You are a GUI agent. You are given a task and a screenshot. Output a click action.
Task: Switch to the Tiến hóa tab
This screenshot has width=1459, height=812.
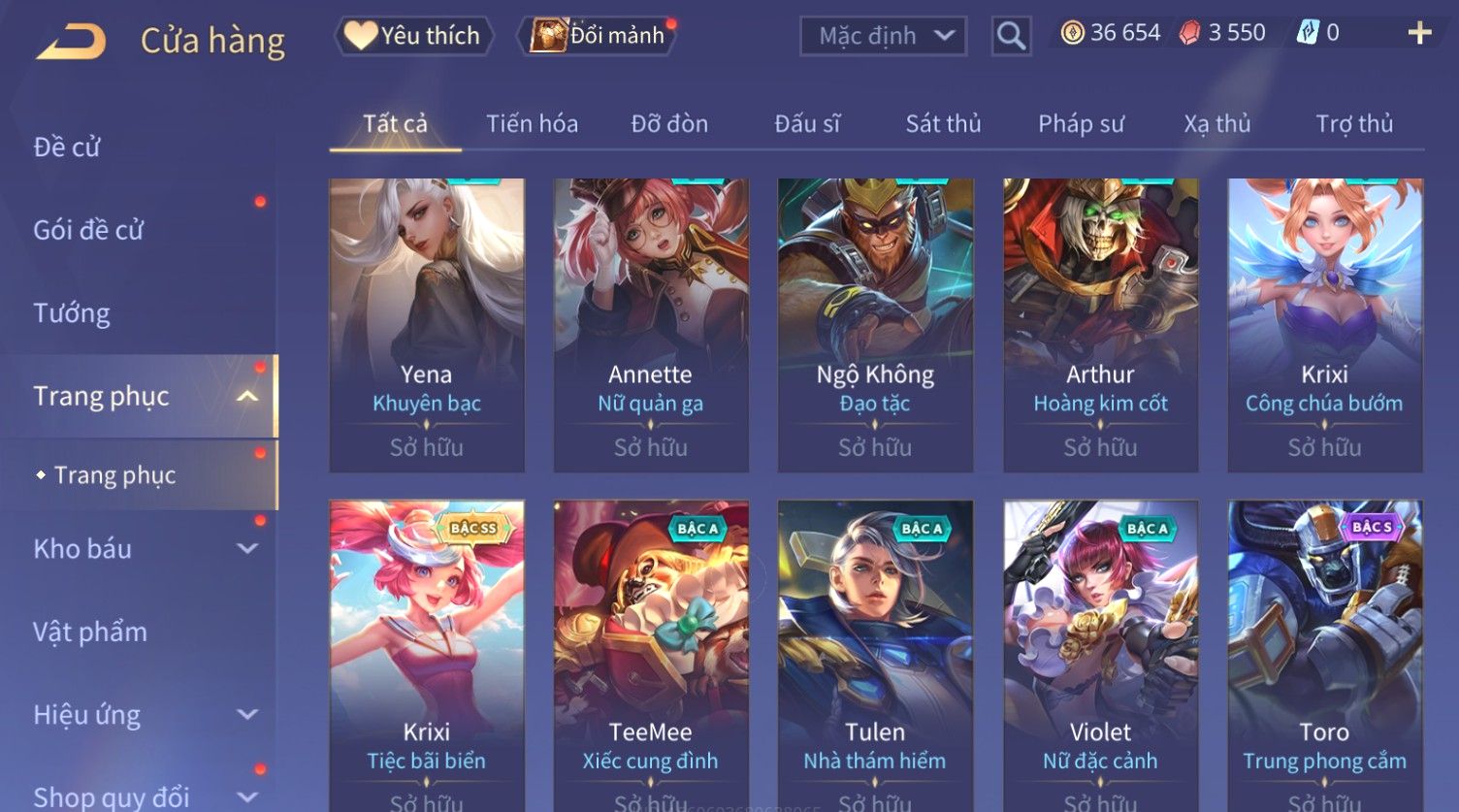pos(532,124)
